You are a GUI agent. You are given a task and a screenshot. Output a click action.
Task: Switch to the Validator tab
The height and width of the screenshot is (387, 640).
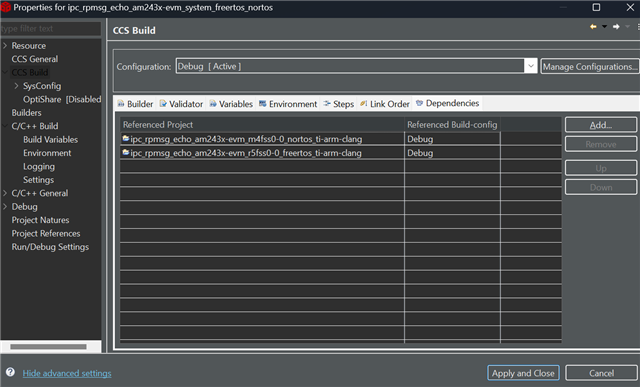coord(181,104)
